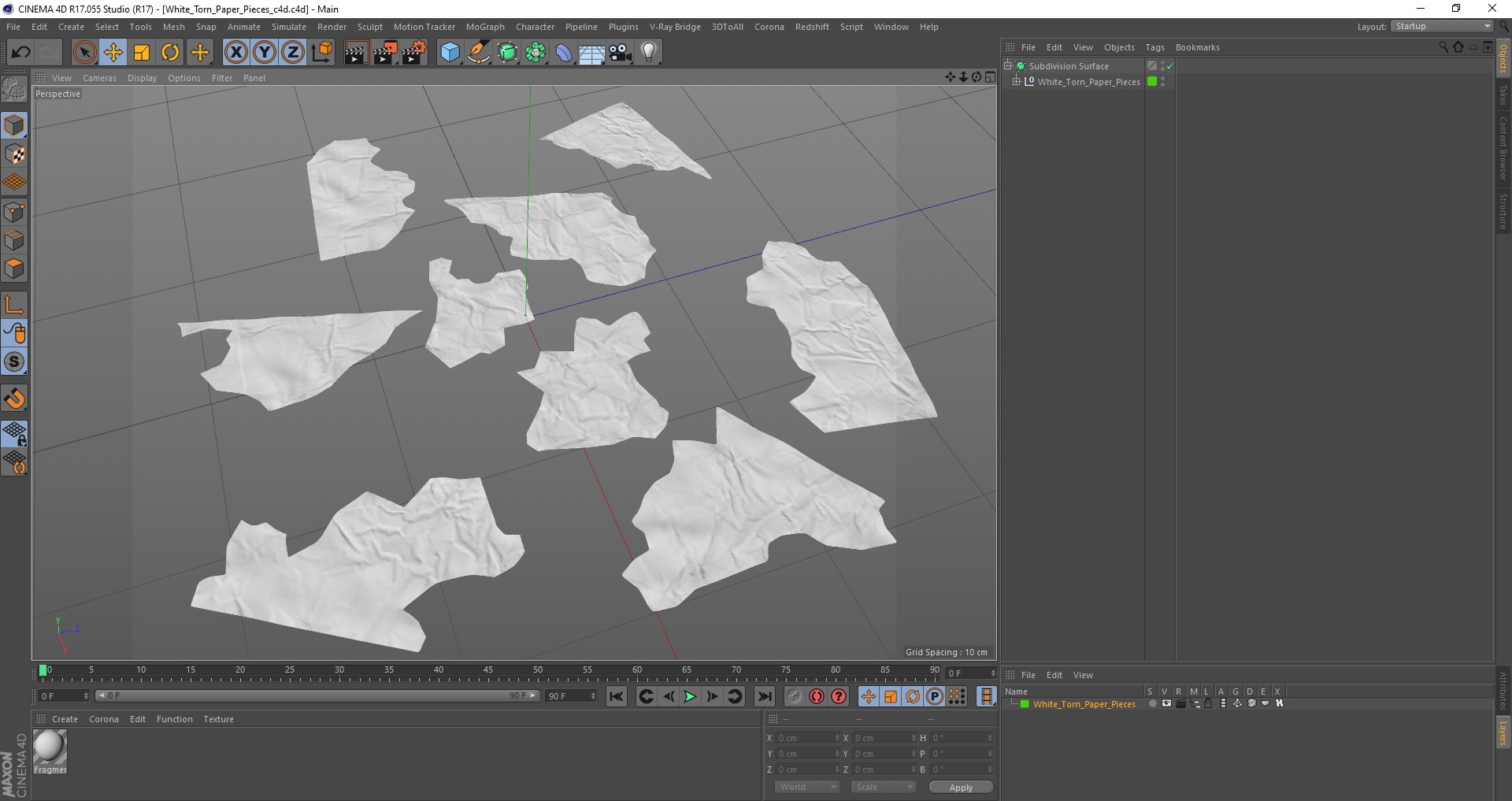Open Render to Picture Viewer icon
Image resolution: width=1512 pixels, height=801 pixels.
pos(385,53)
